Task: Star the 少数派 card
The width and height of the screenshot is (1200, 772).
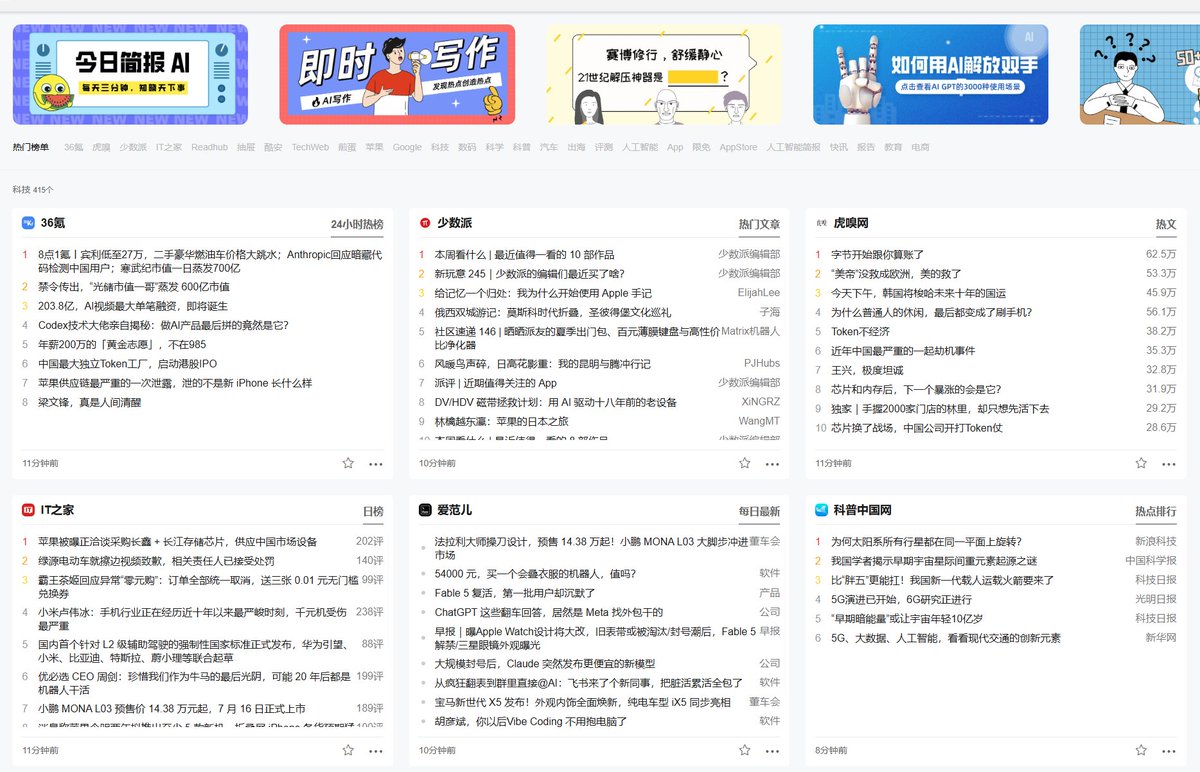Action: (x=745, y=463)
